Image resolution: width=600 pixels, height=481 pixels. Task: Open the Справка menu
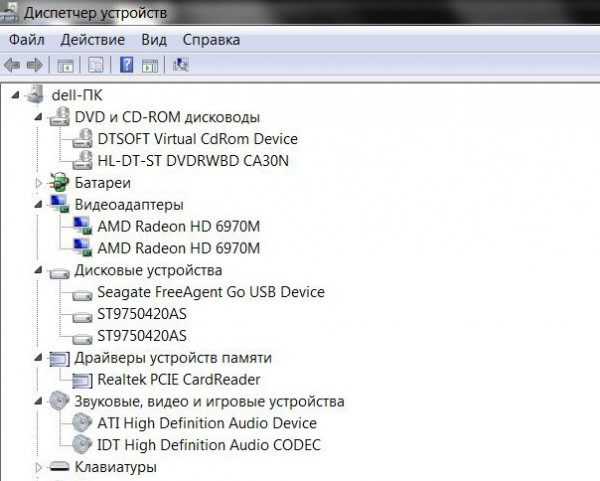pos(211,40)
